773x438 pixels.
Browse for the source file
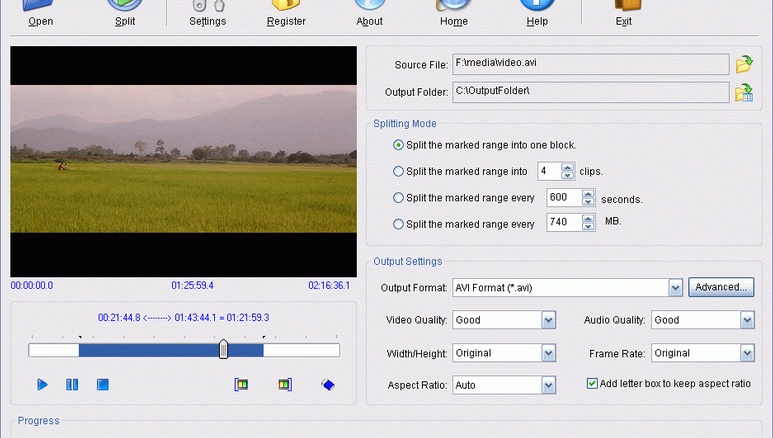pos(743,65)
